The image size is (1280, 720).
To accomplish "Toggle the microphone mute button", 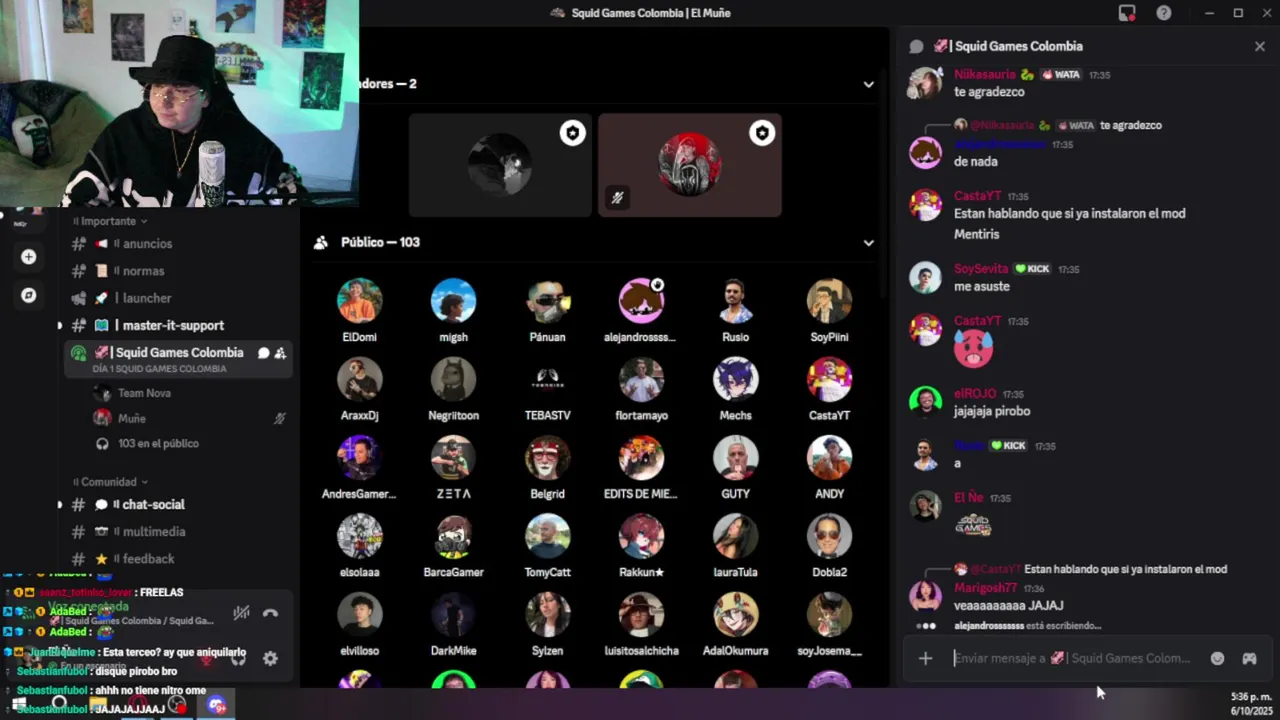I will (x=207, y=658).
